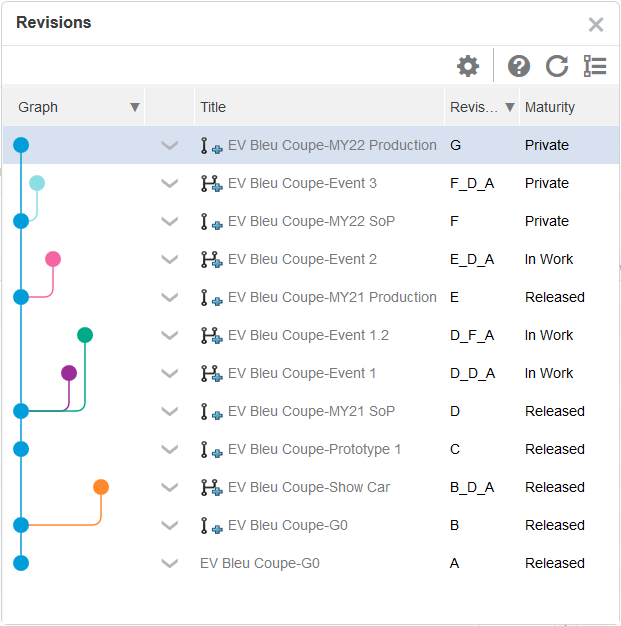
Task: Select the EV Bleu Coupe-MY21 Production row
Action: pyautogui.click(x=332, y=298)
